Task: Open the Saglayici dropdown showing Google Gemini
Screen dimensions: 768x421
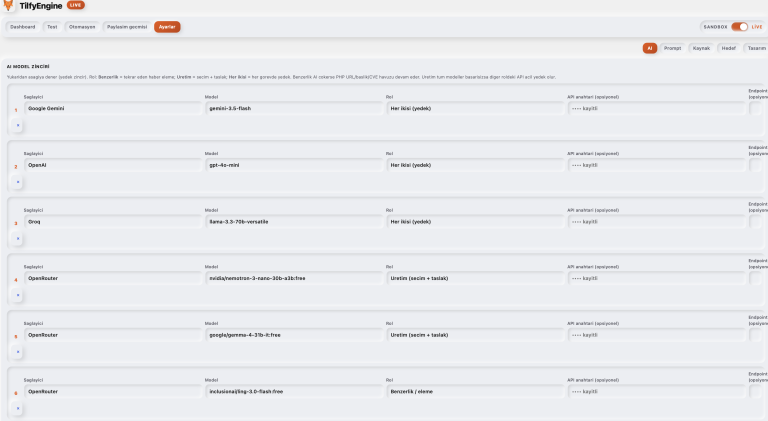Action: pyautogui.click(x=113, y=108)
